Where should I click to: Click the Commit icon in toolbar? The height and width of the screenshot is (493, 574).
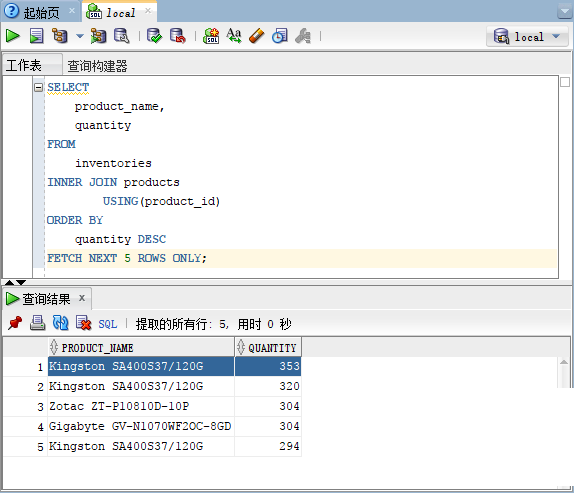(x=154, y=36)
